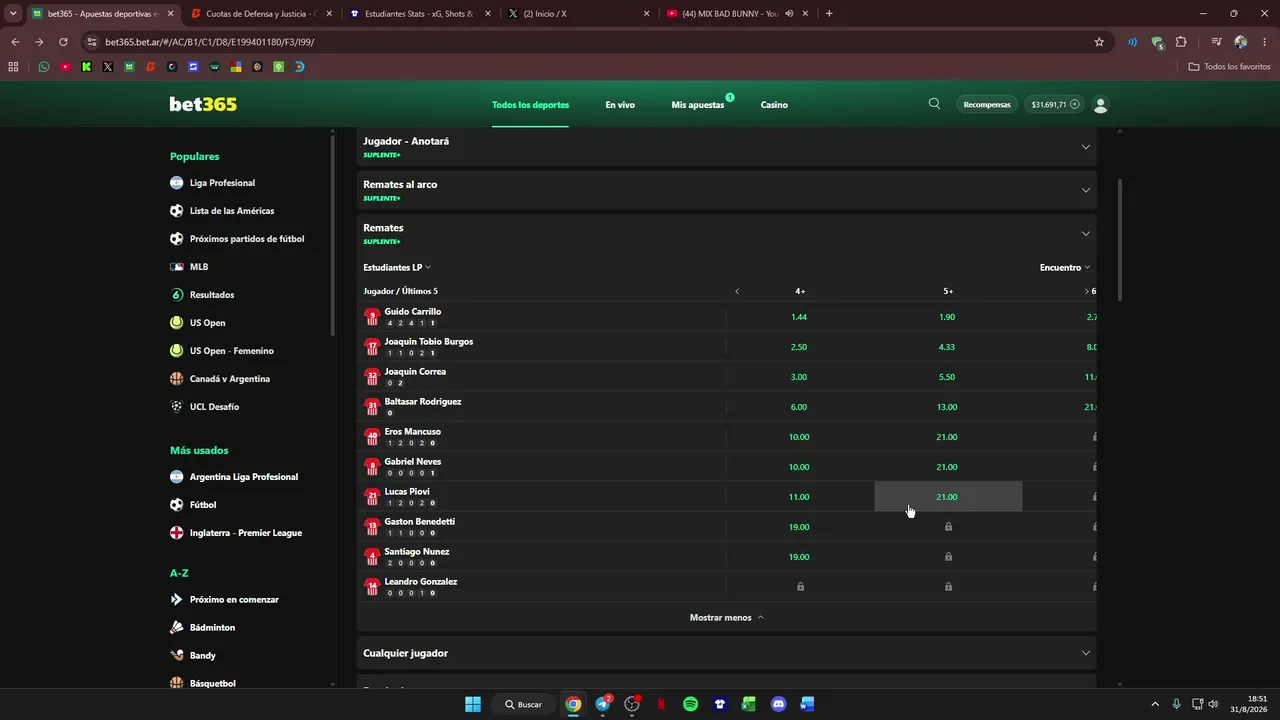Open Word from the taskbar
Screen dimensions: 1280x720
coord(807,704)
